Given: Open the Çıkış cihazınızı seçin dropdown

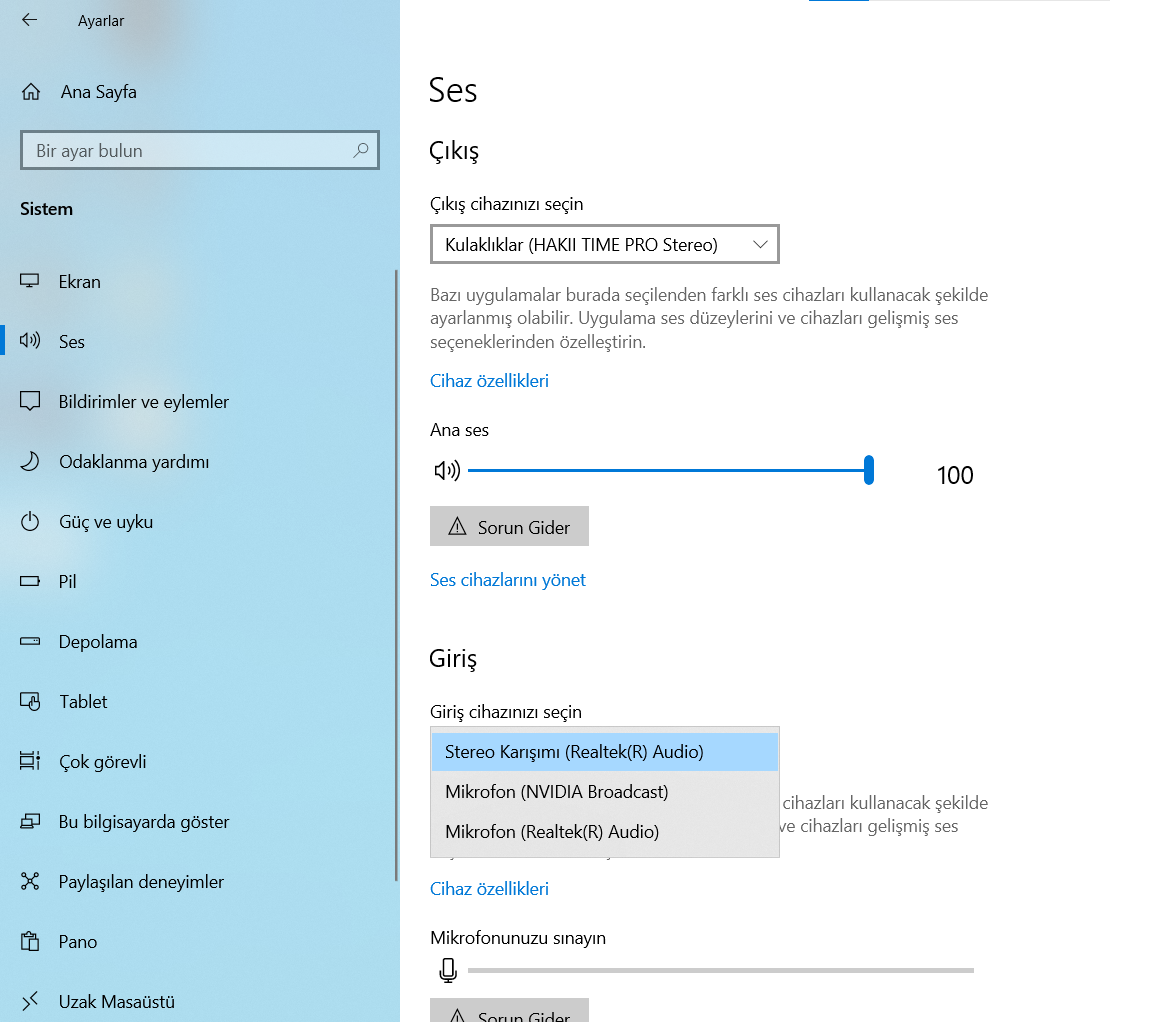Looking at the screenshot, I should [x=604, y=244].
